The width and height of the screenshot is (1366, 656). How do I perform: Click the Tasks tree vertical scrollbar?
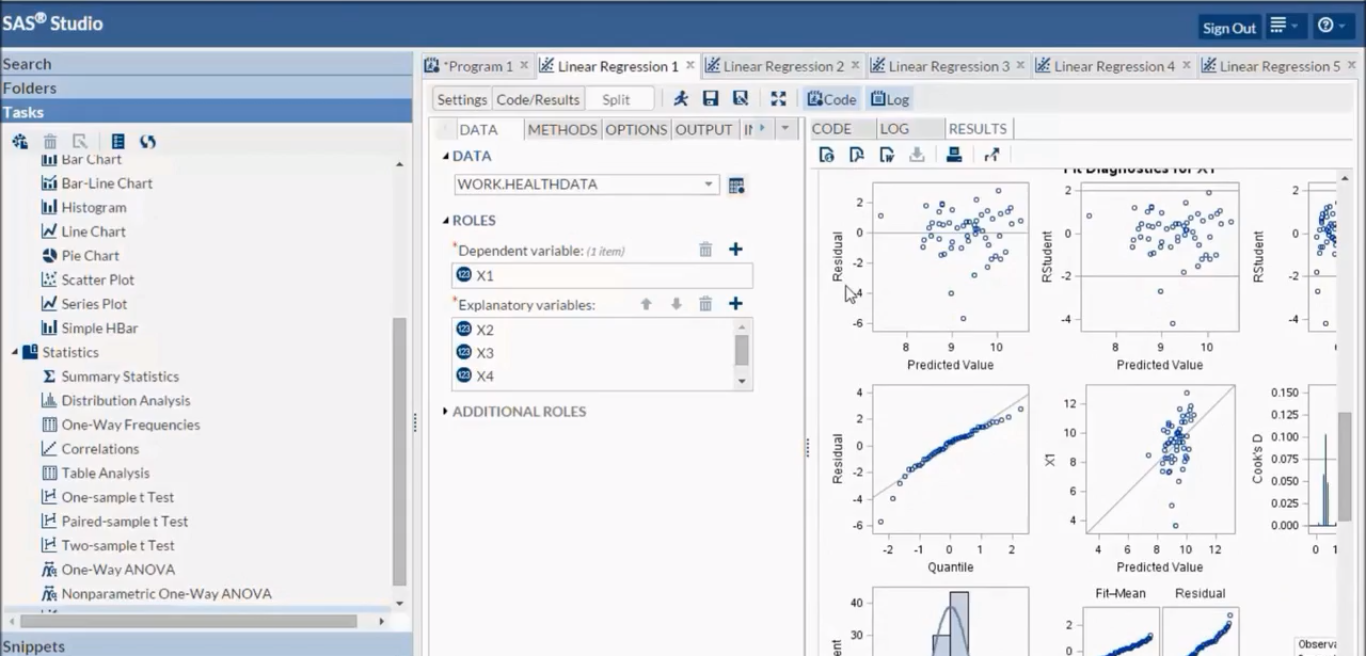click(x=400, y=451)
